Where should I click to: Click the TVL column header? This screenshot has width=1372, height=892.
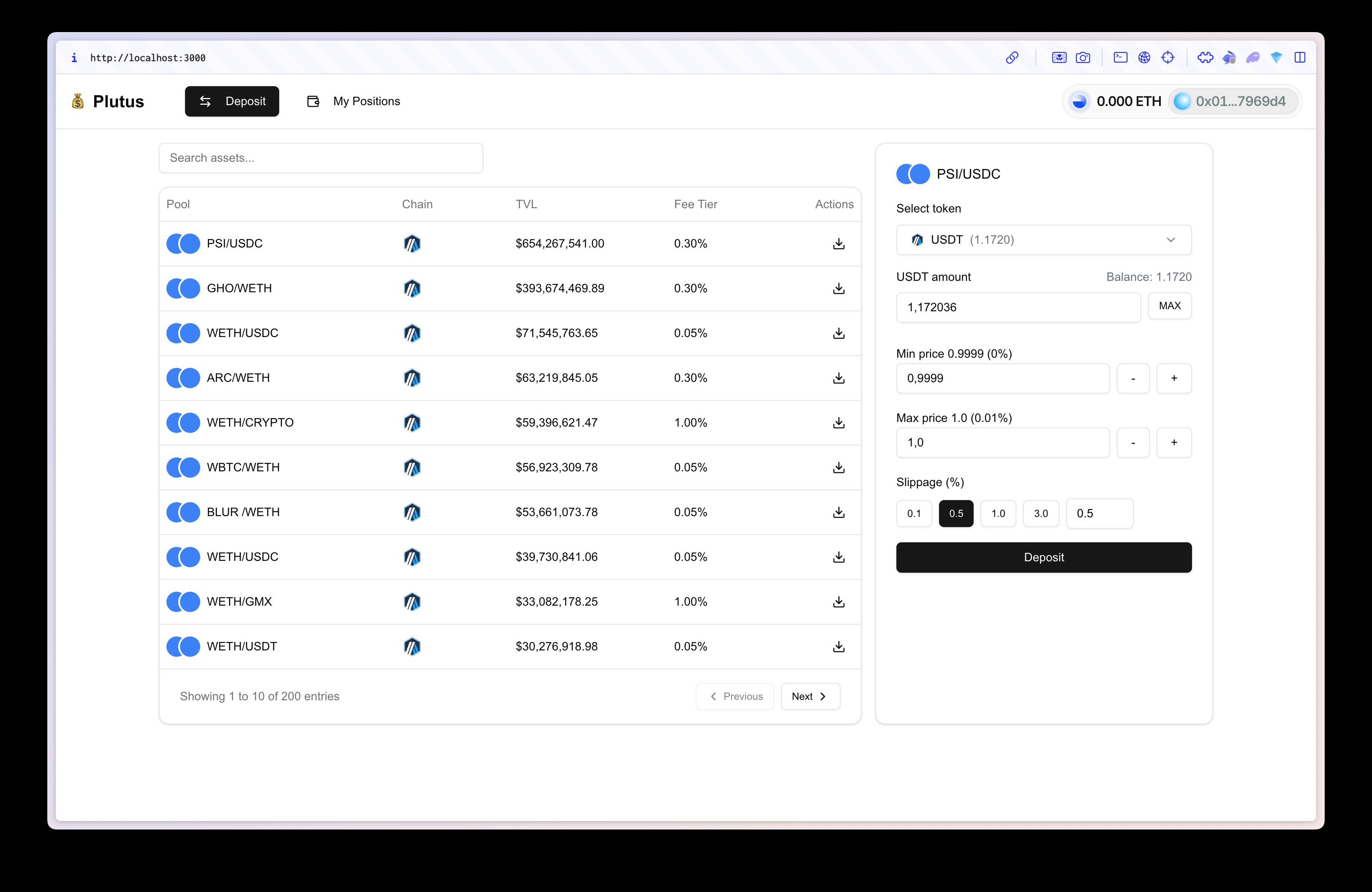(526, 204)
